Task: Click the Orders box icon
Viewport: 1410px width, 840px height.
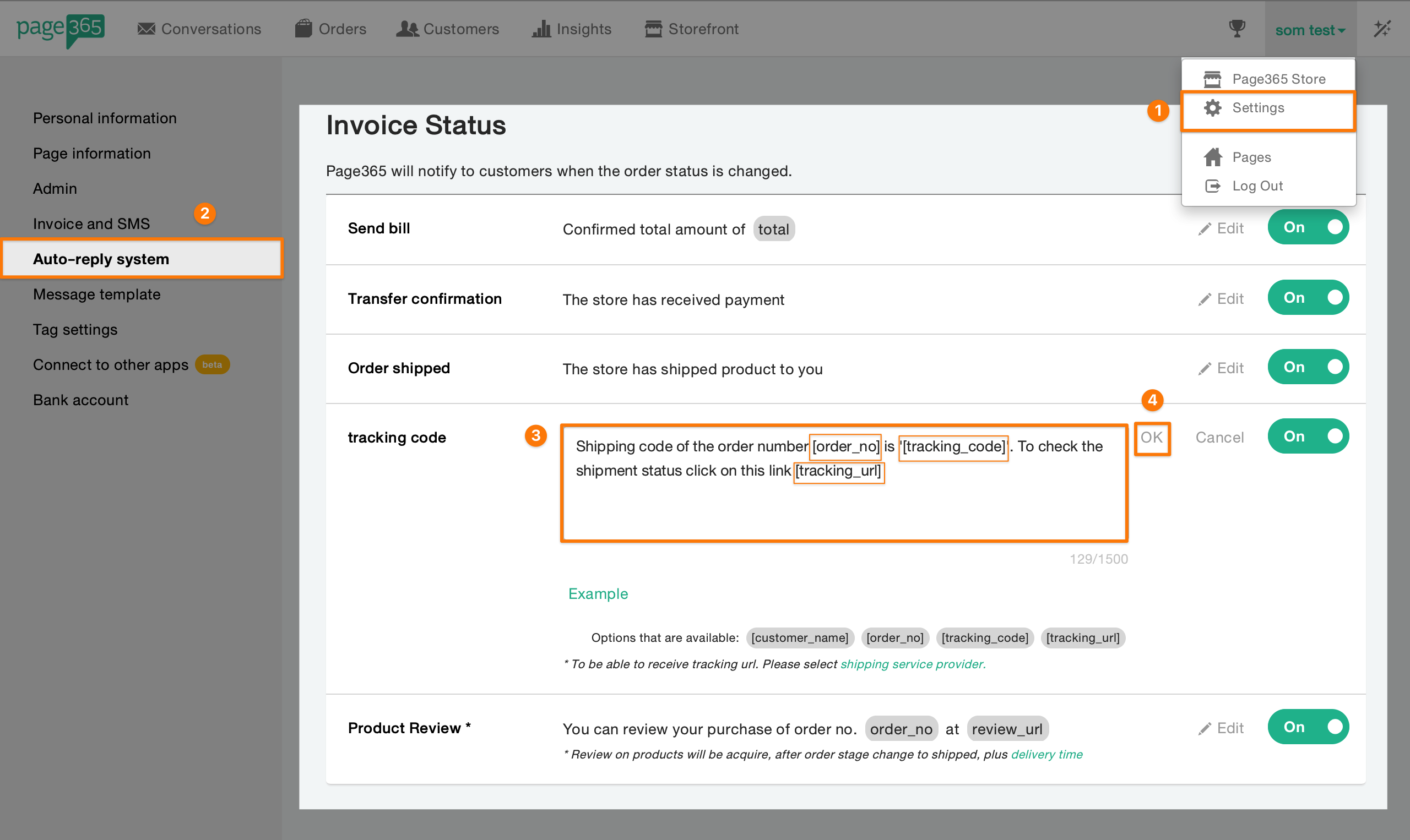Action: click(303, 28)
